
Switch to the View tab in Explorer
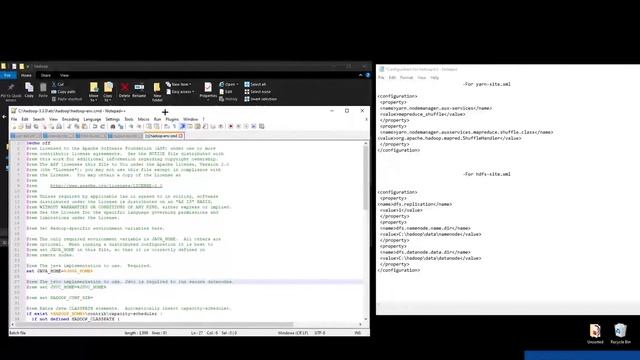pyautogui.click(x=64, y=76)
